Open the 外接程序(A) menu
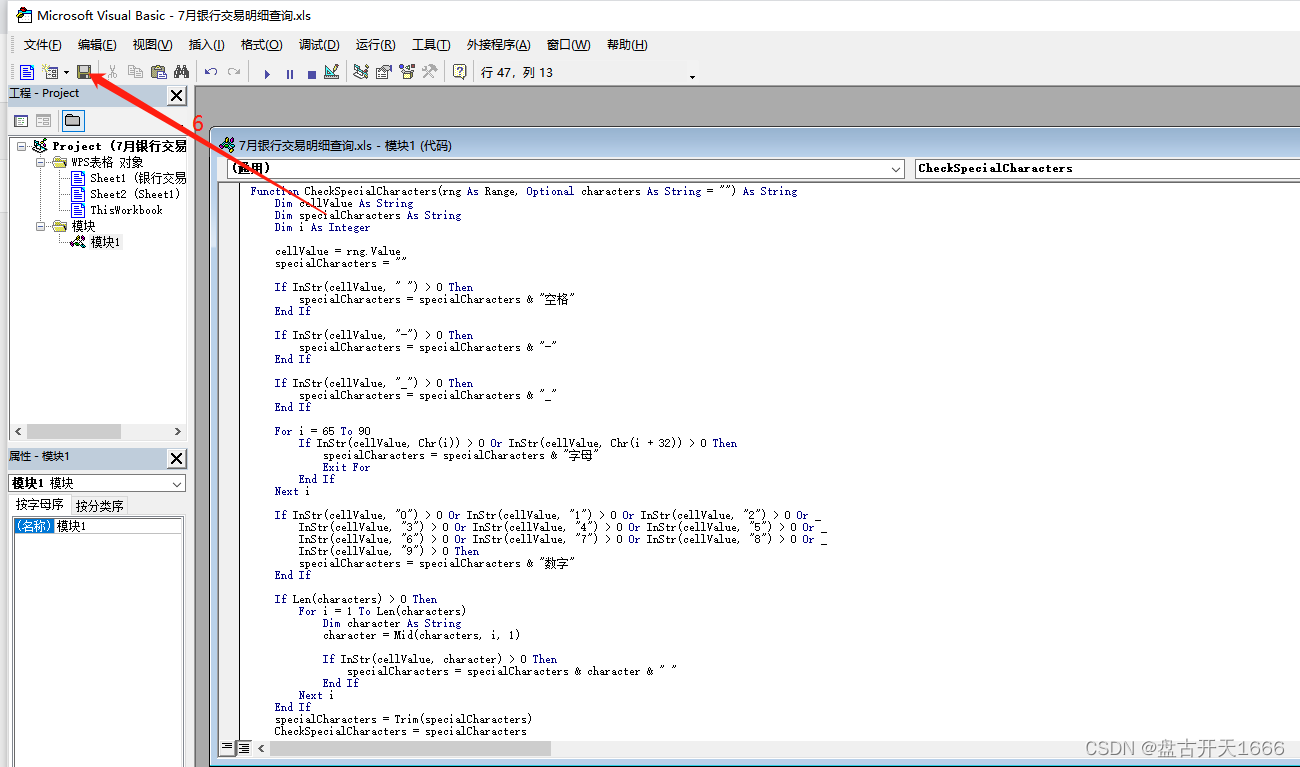Viewport: 1300px width, 767px height. click(x=499, y=45)
